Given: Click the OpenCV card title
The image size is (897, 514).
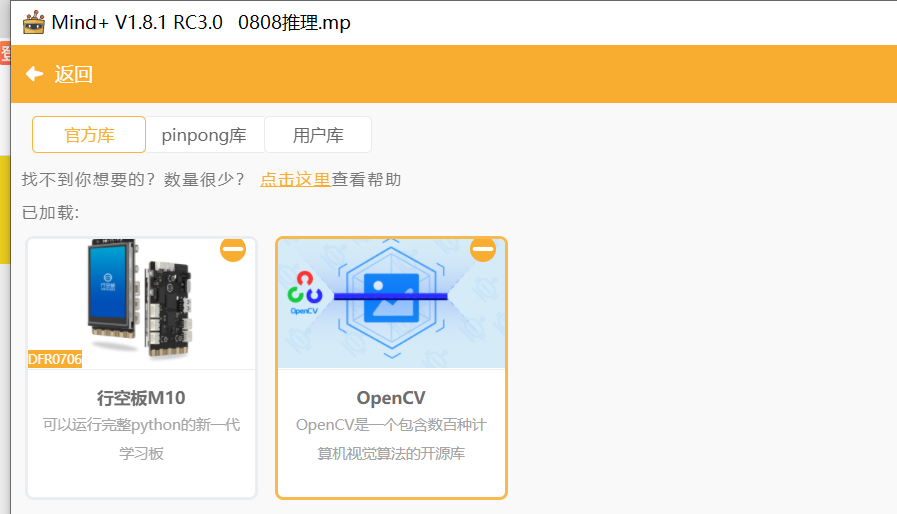Looking at the screenshot, I should tap(391, 398).
